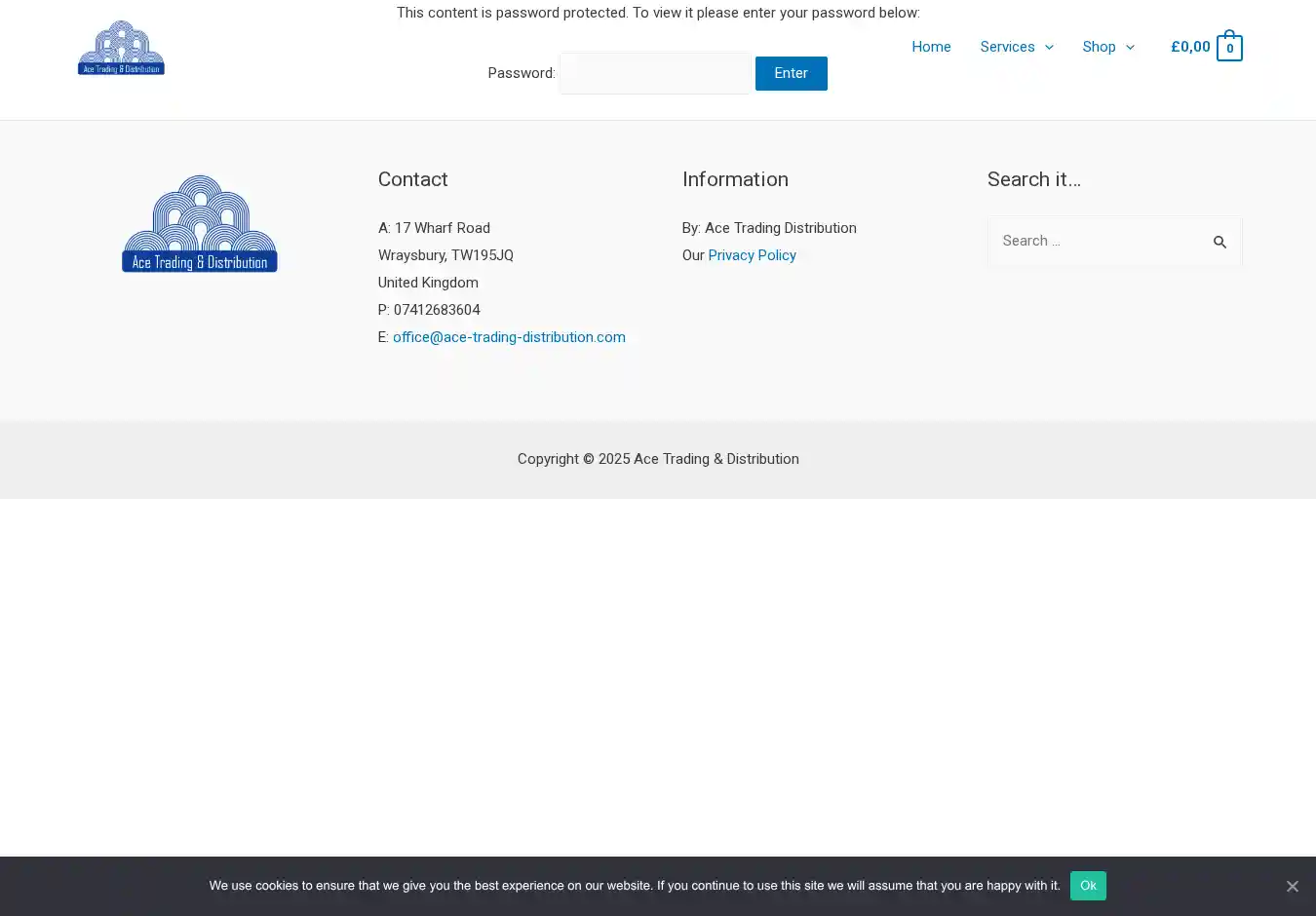1316x916 pixels.
Task: Accept cookies with the Ok button
Action: coord(1088,886)
